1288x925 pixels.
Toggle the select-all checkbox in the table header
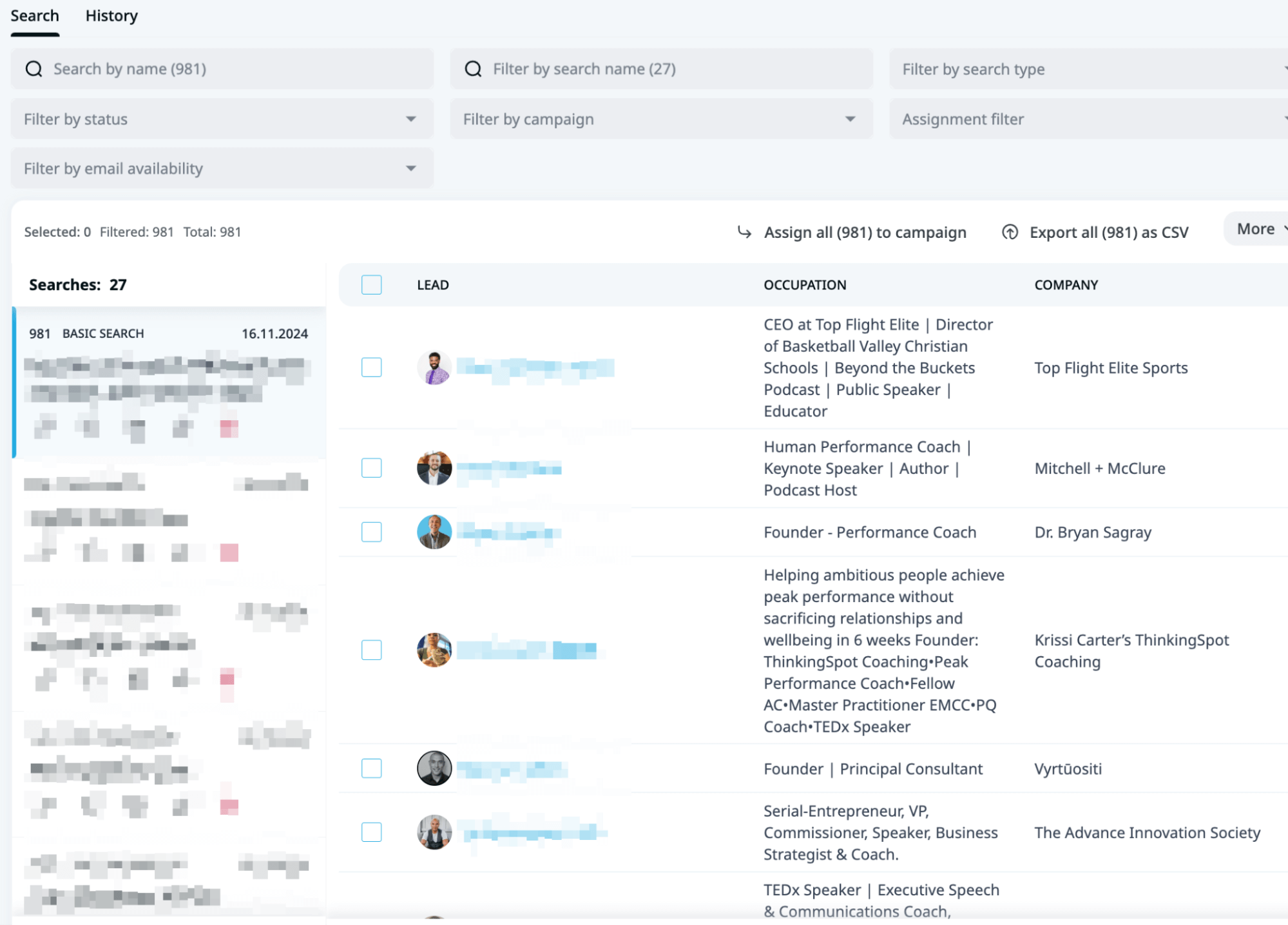coord(371,284)
